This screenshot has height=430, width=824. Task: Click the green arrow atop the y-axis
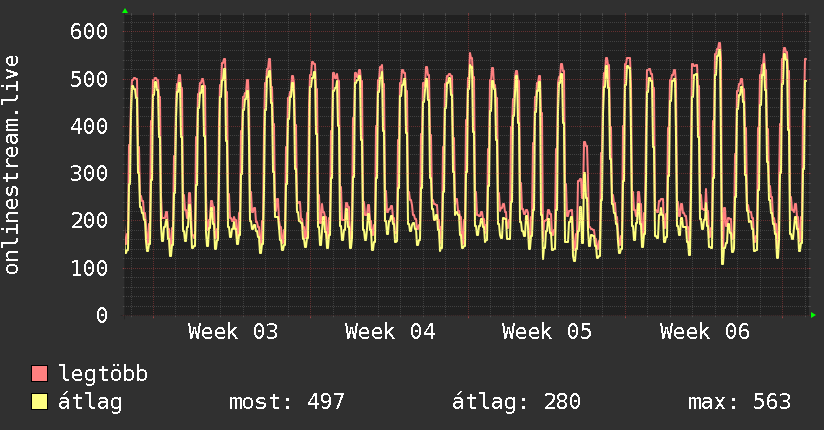(x=125, y=11)
